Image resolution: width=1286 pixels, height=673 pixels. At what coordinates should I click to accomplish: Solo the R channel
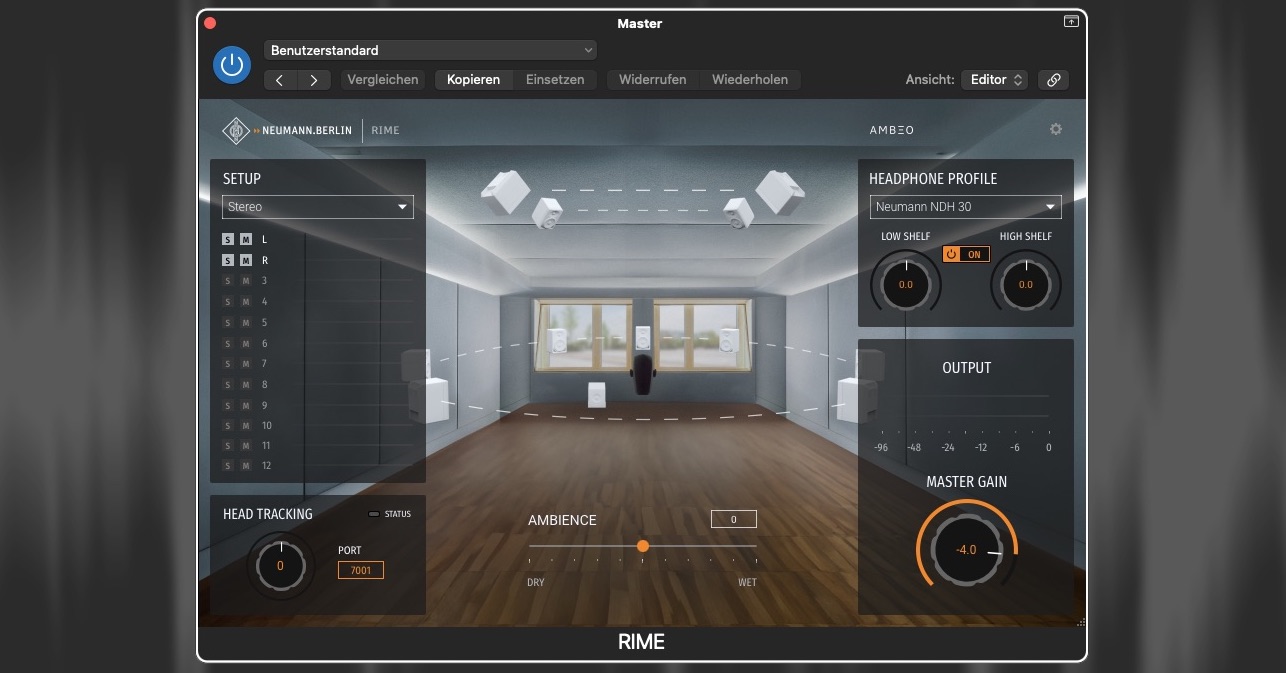point(228,261)
